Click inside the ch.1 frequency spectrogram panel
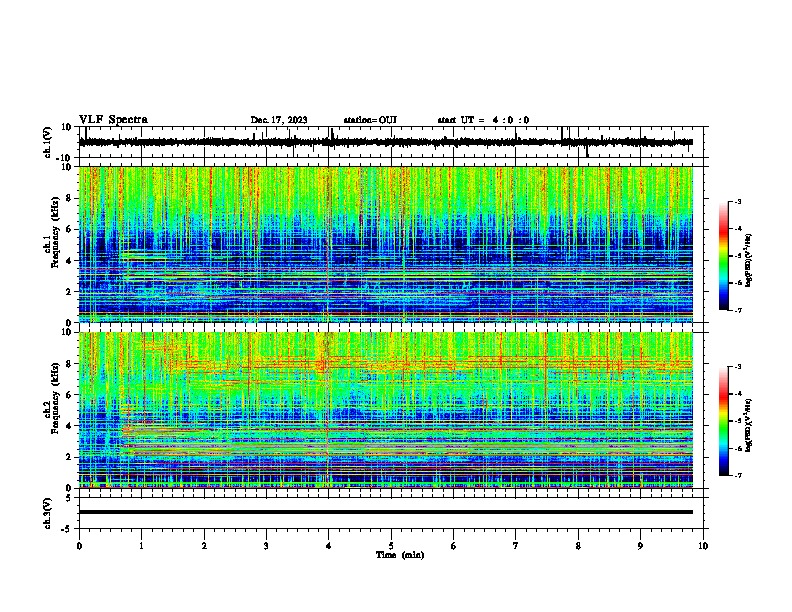 (x=385, y=244)
